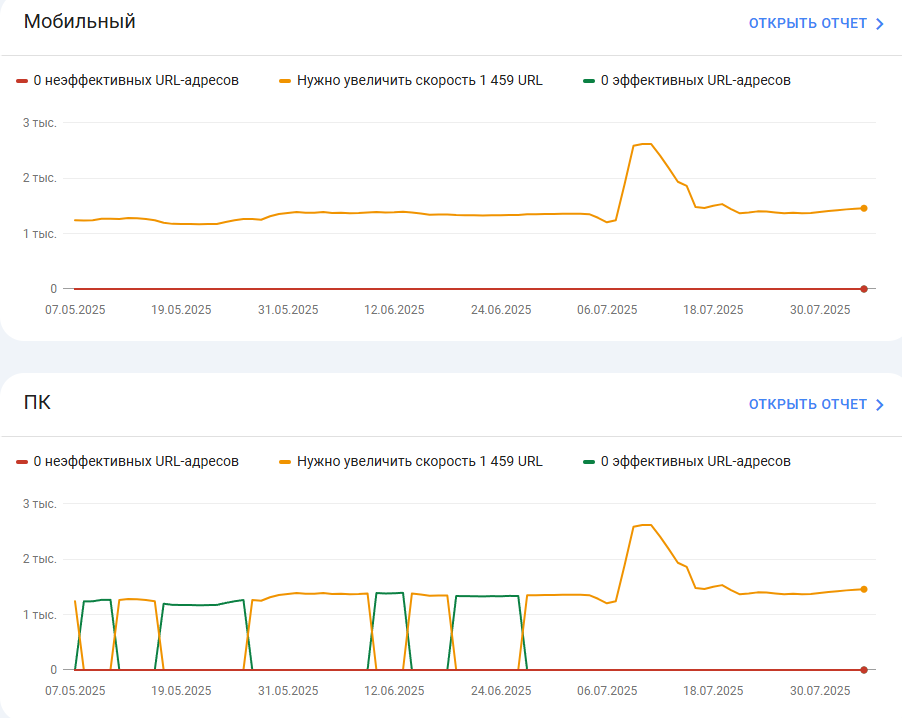This screenshot has height=718, width=902.
Task: Click red endpoint dot on ПК chart
Action: click(x=863, y=670)
